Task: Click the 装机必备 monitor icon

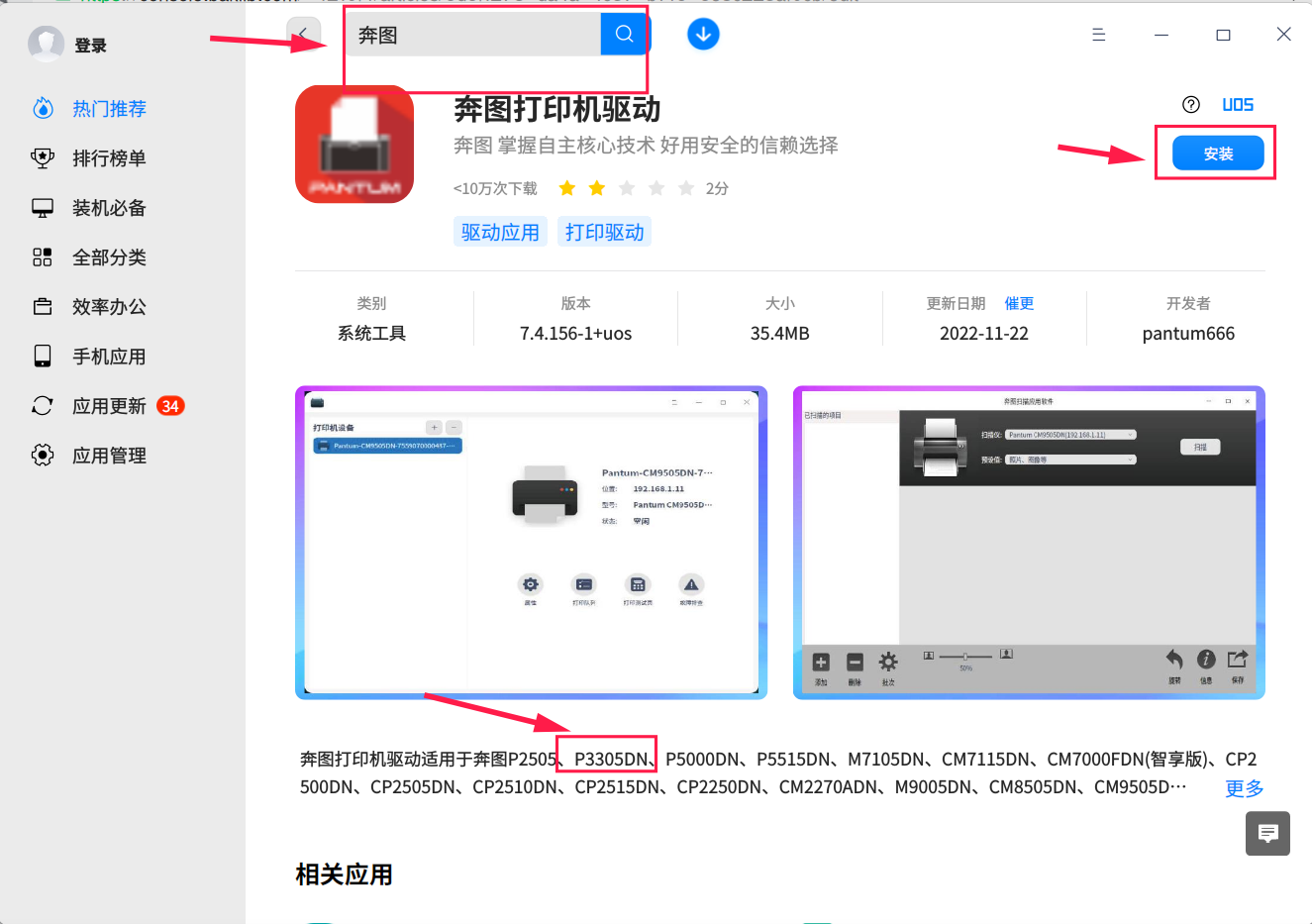Action: pos(43,208)
